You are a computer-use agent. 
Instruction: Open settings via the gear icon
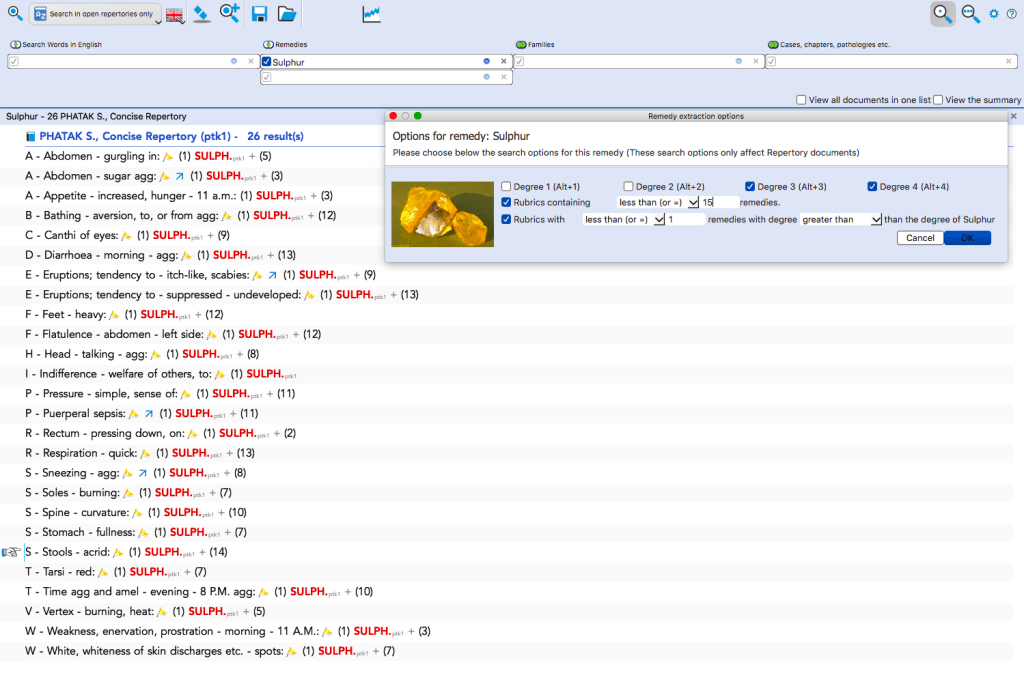click(x=994, y=14)
